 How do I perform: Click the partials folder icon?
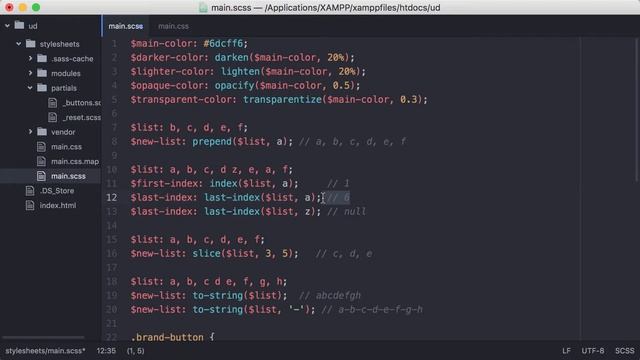point(42,87)
